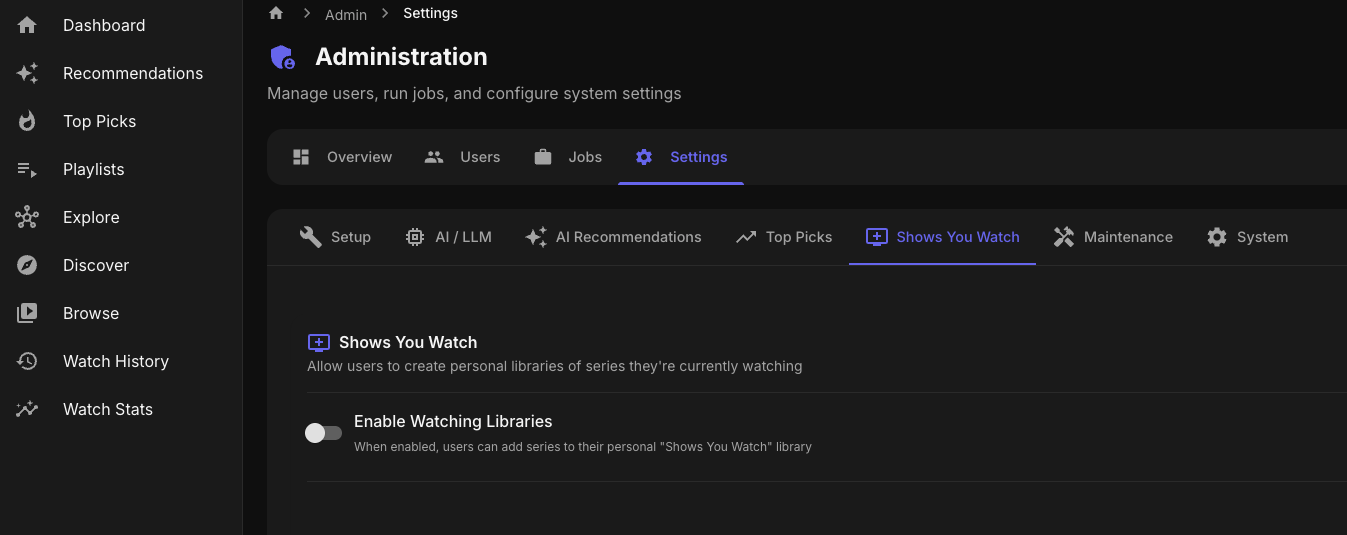Click the Top Picks flame icon
1347x535 pixels.
coord(27,121)
